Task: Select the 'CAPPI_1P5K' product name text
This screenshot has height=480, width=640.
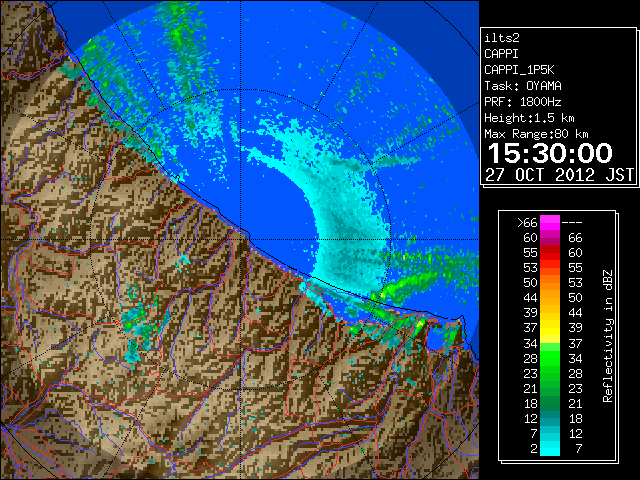Action: coord(519,70)
